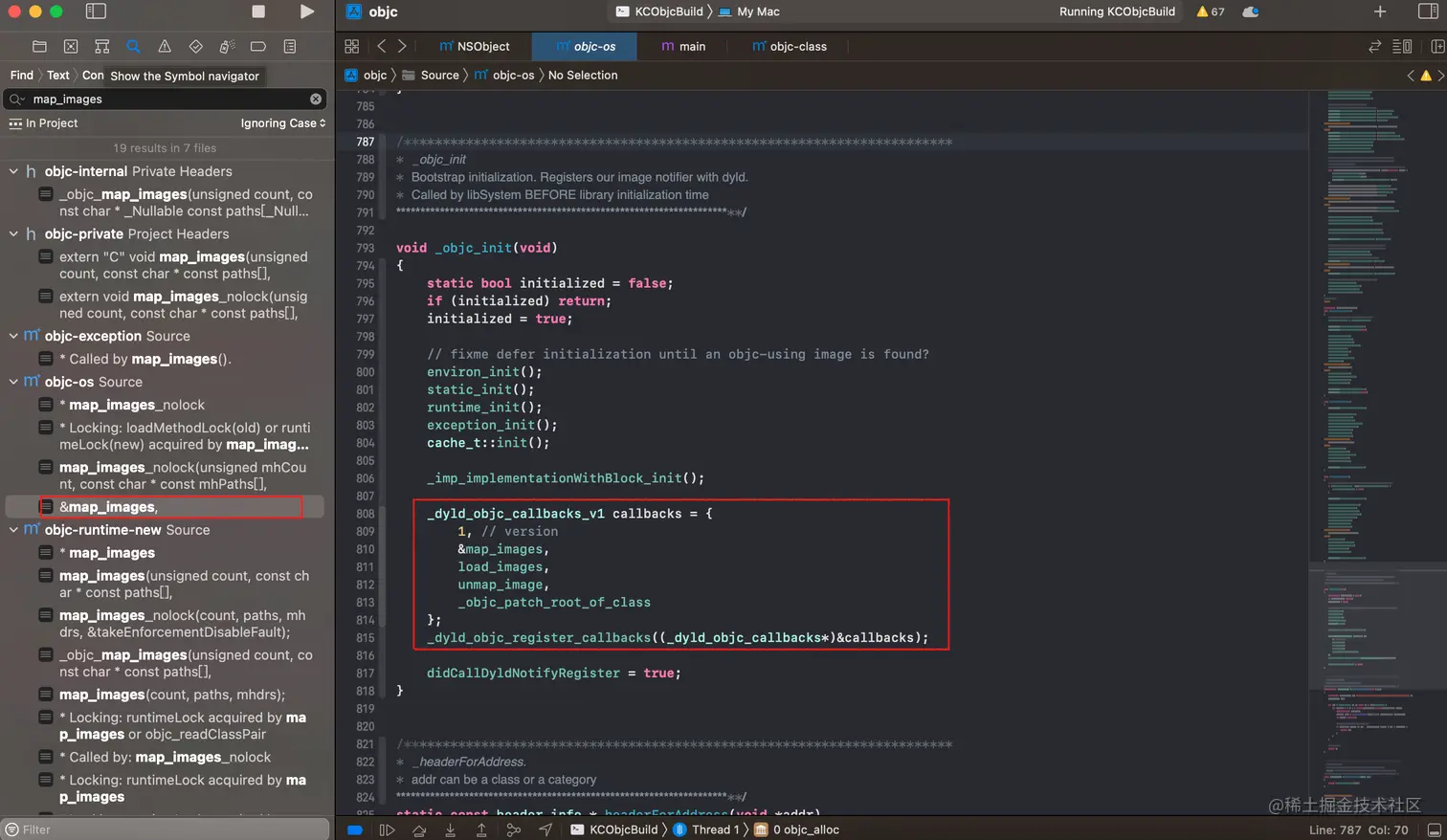Screen dimensions: 1447x840
Task: Click the Simulate Location arrow icon
Action: point(545,829)
